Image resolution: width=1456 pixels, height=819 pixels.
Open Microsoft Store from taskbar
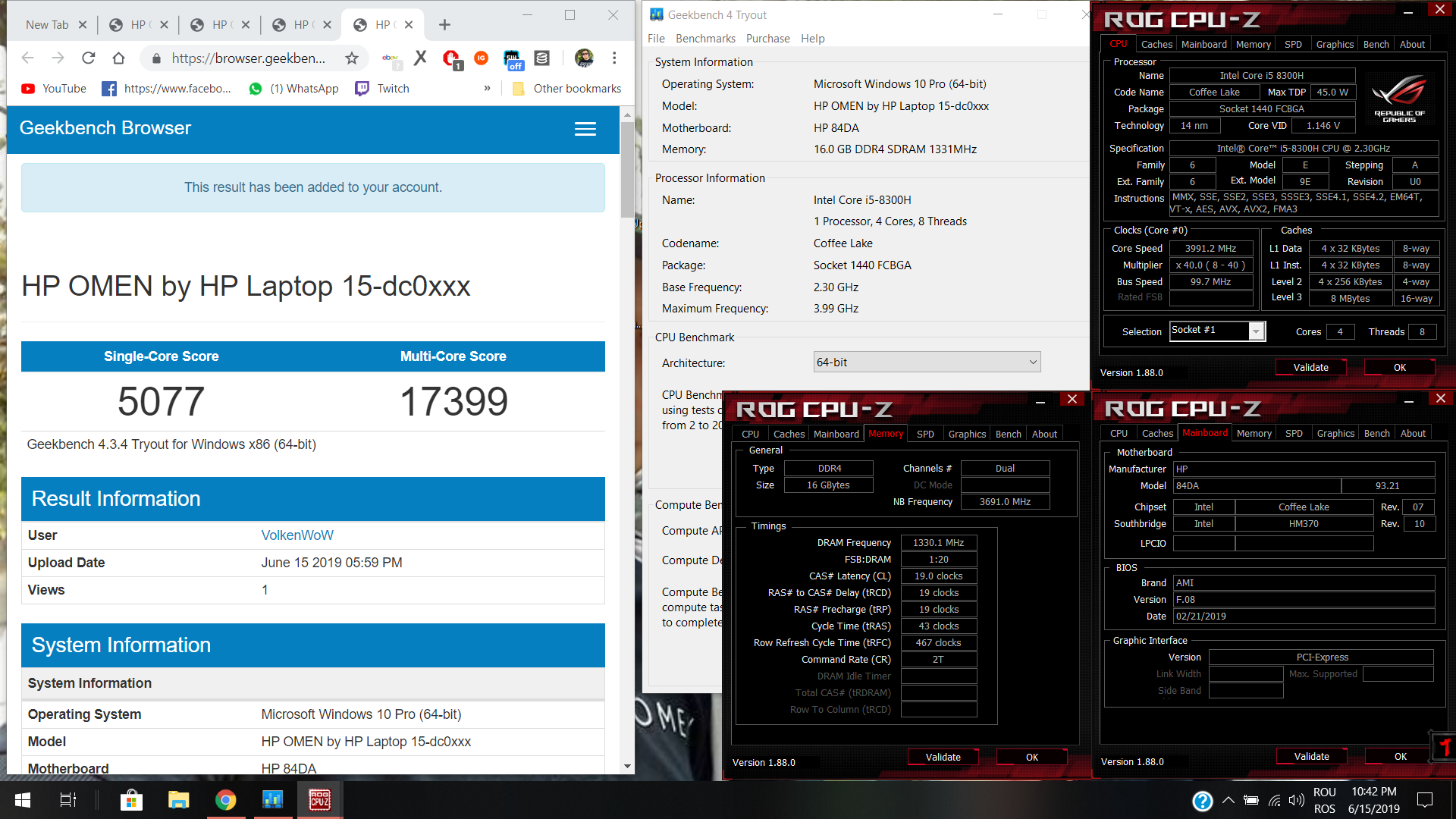click(x=131, y=800)
